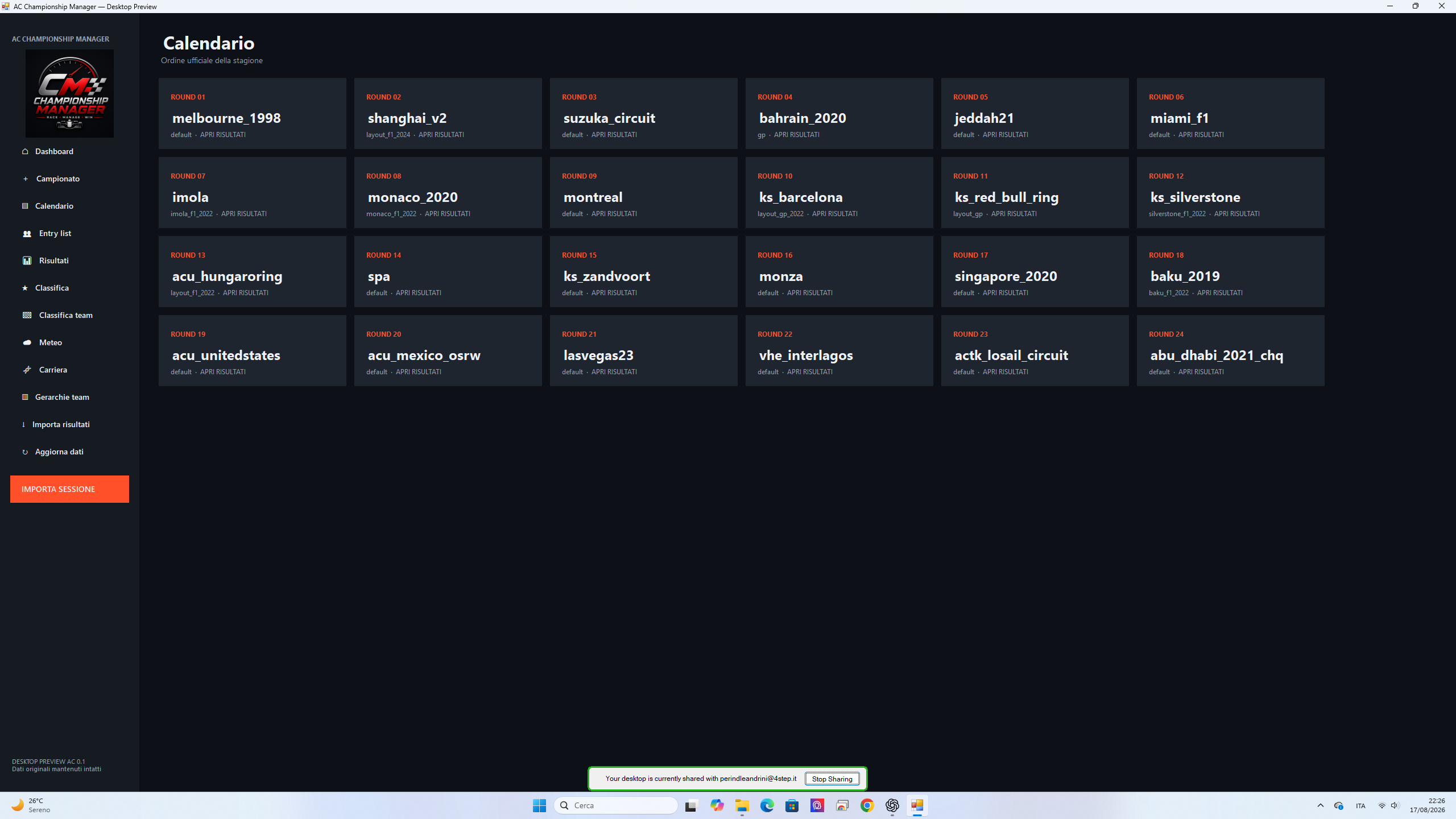Open the Classifica team page
The width and height of the screenshot is (1456, 819).
[x=66, y=315]
